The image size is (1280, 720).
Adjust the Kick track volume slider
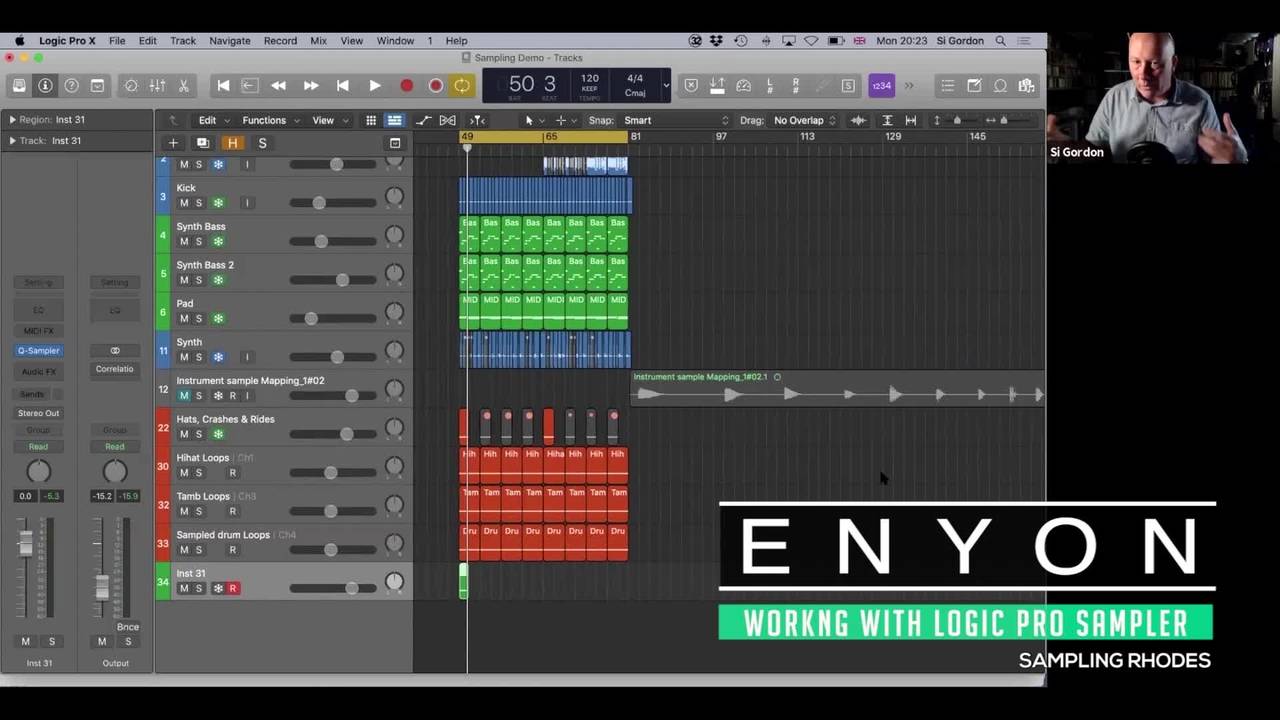tap(319, 203)
